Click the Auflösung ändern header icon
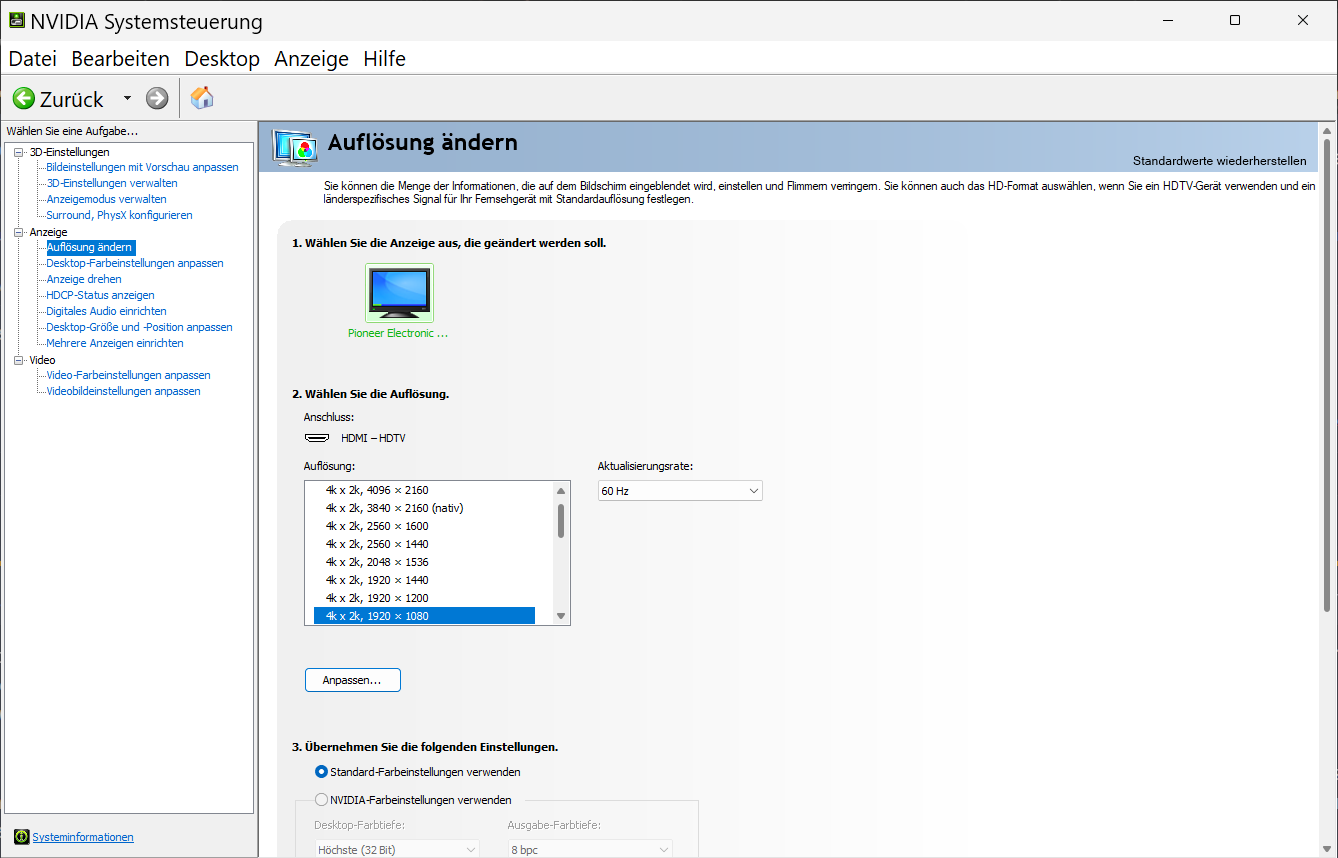The width and height of the screenshot is (1338, 858). click(x=295, y=147)
